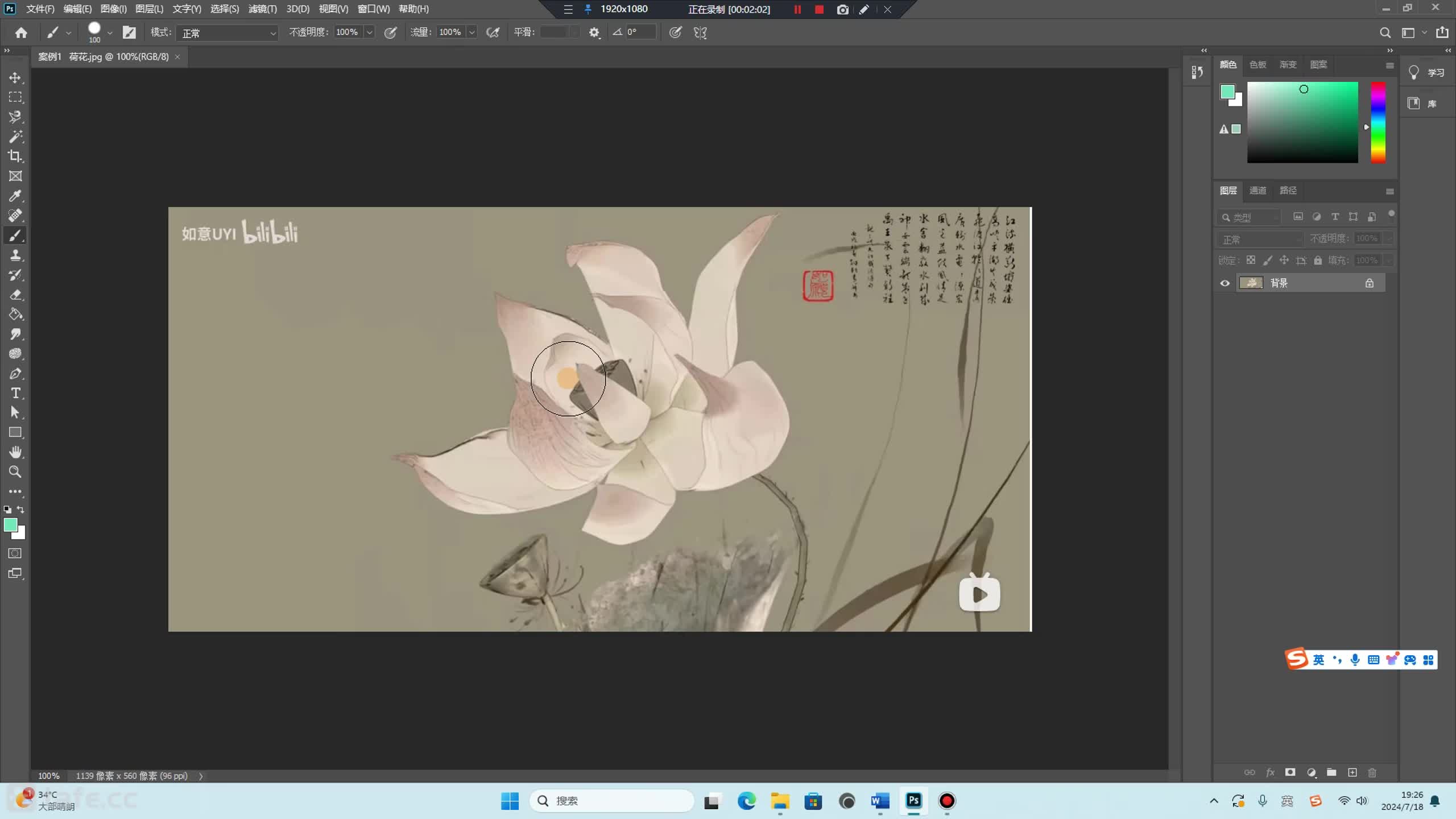
Task: Select the Rectangular Marquee tool
Action: [x=15, y=97]
